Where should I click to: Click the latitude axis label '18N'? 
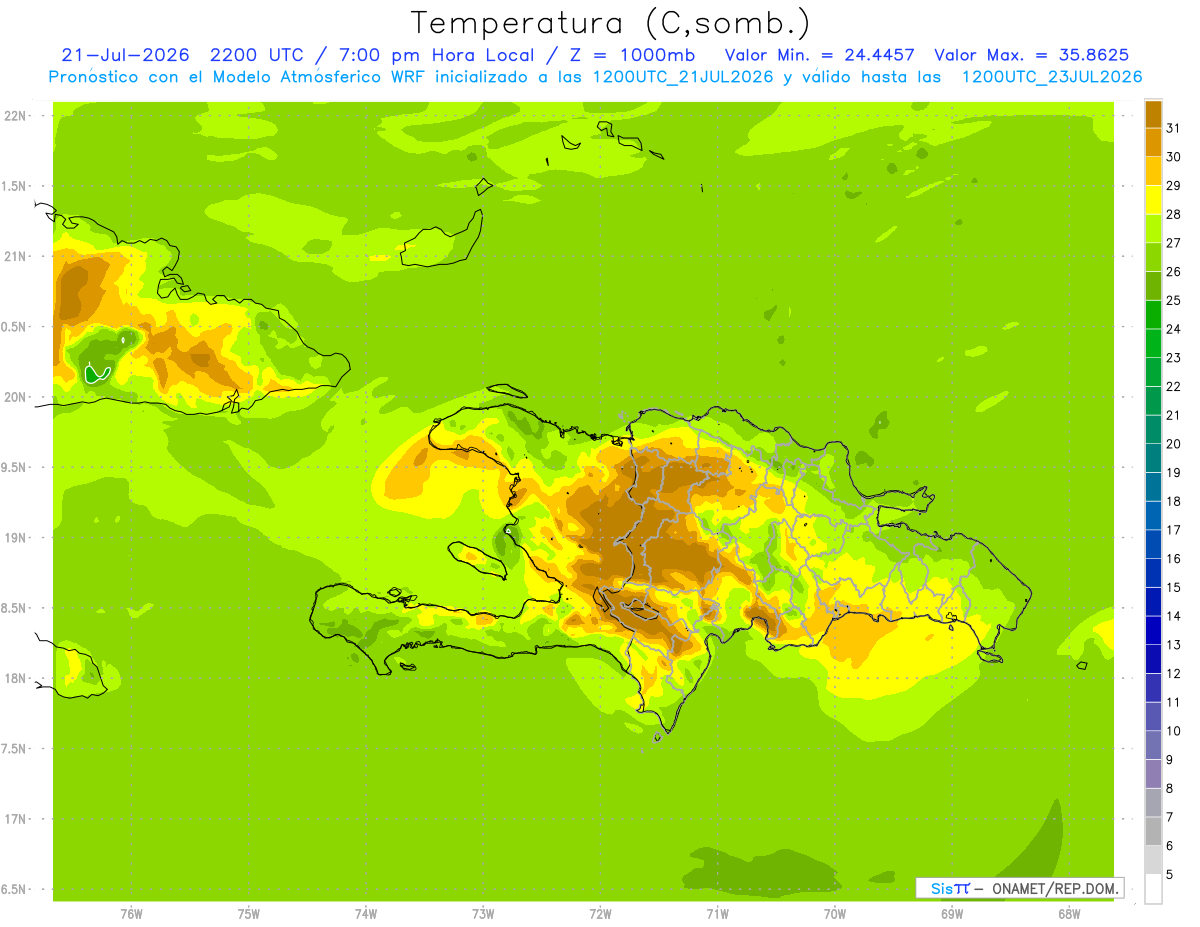point(16,678)
